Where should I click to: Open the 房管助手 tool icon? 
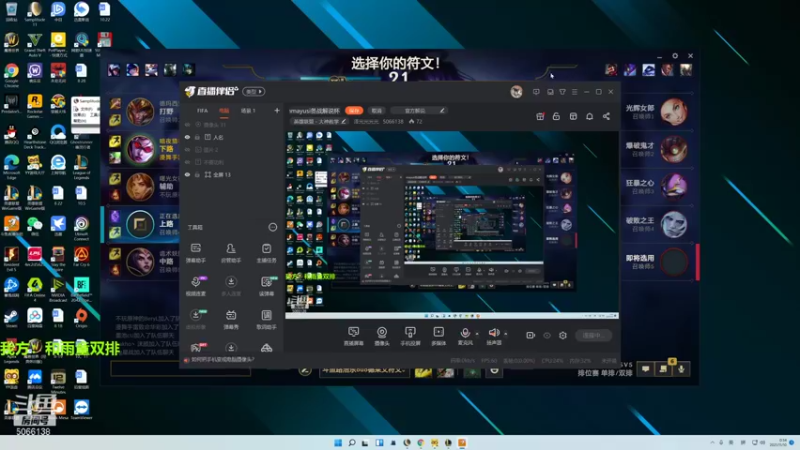coord(231,253)
